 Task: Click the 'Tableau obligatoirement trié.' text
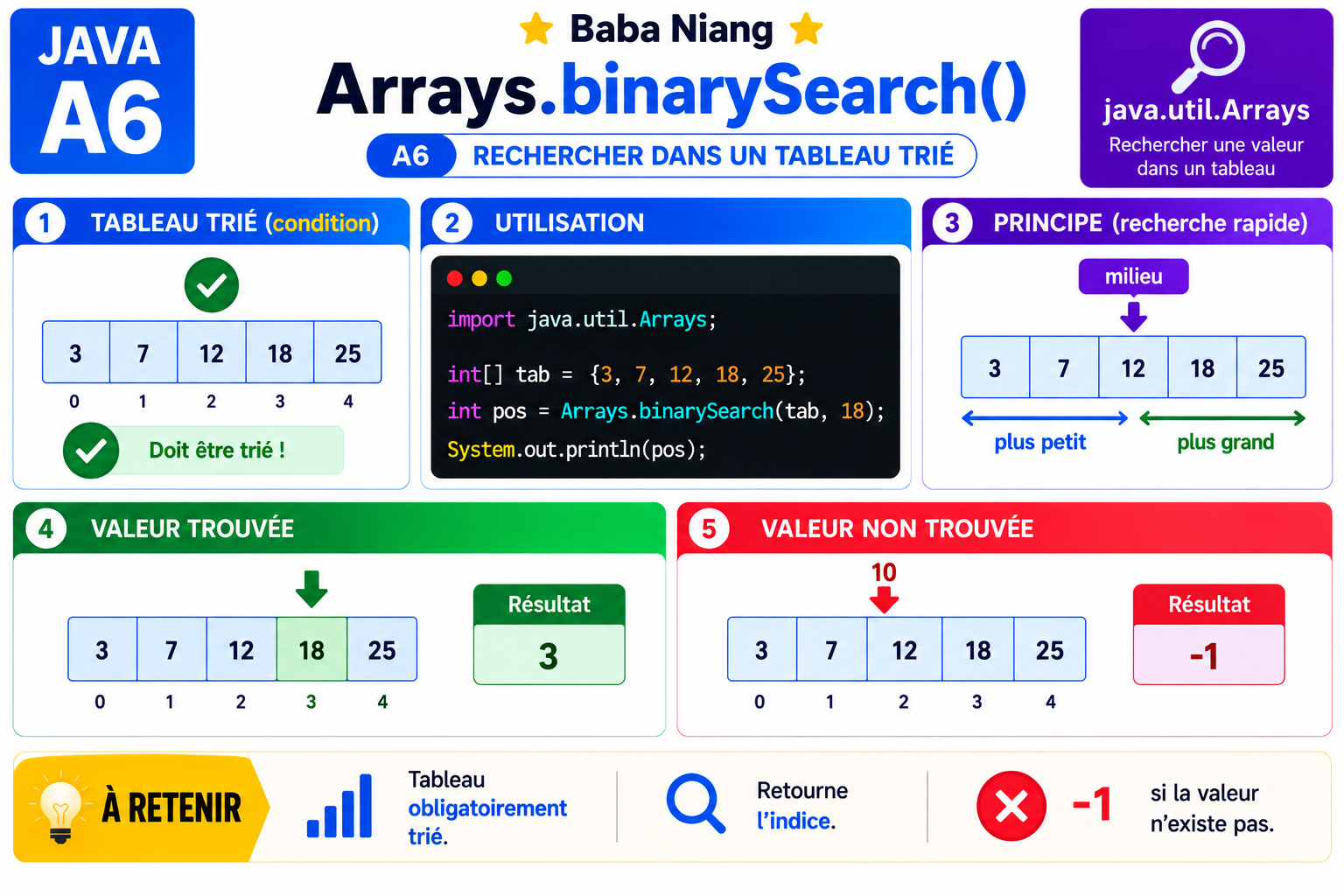pyautogui.click(x=487, y=808)
